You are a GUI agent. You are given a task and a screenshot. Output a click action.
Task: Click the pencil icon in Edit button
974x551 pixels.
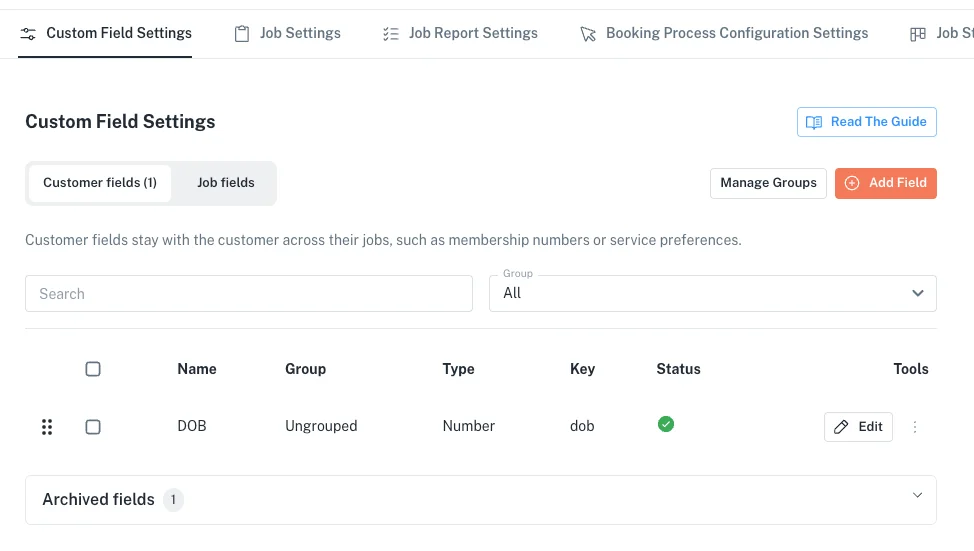(x=841, y=427)
